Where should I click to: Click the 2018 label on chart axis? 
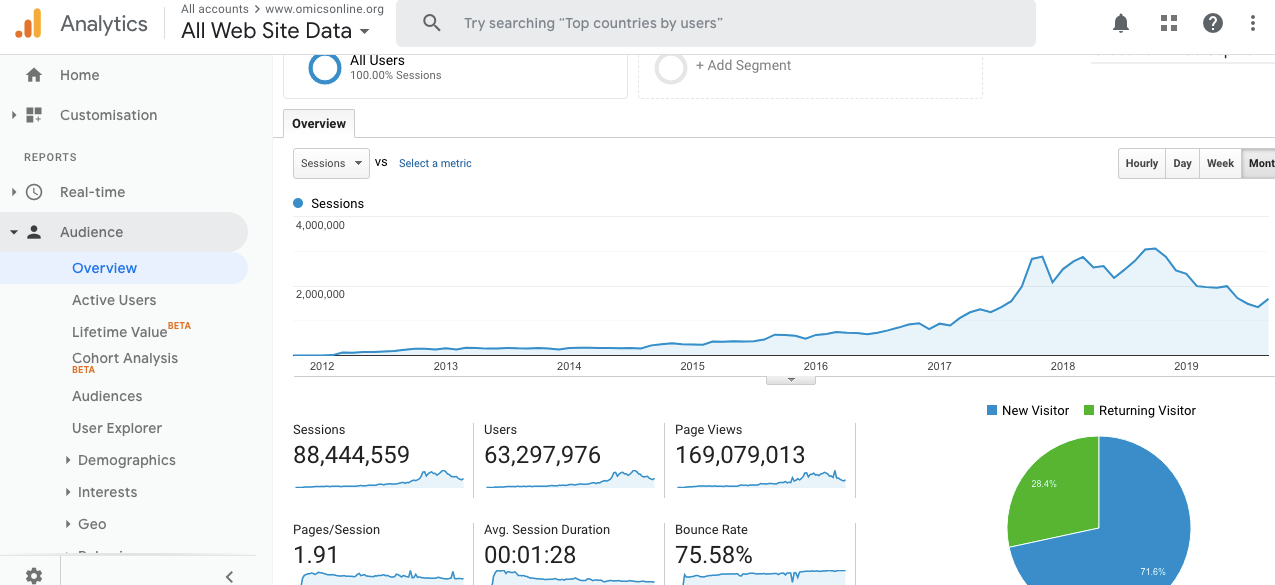pyautogui.click(x=1063, y=366)
